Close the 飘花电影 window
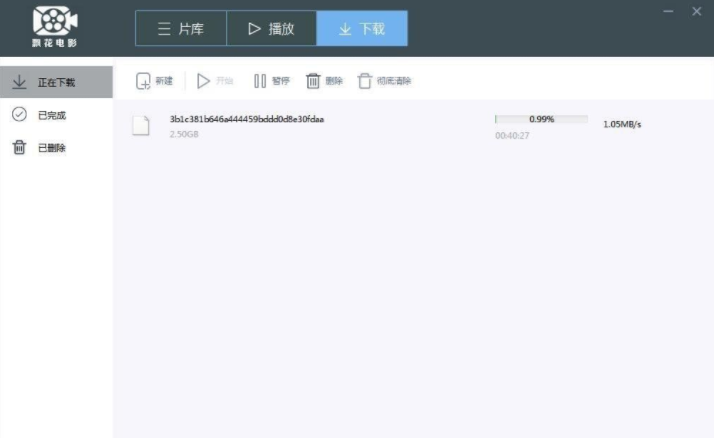 point(697,11)
